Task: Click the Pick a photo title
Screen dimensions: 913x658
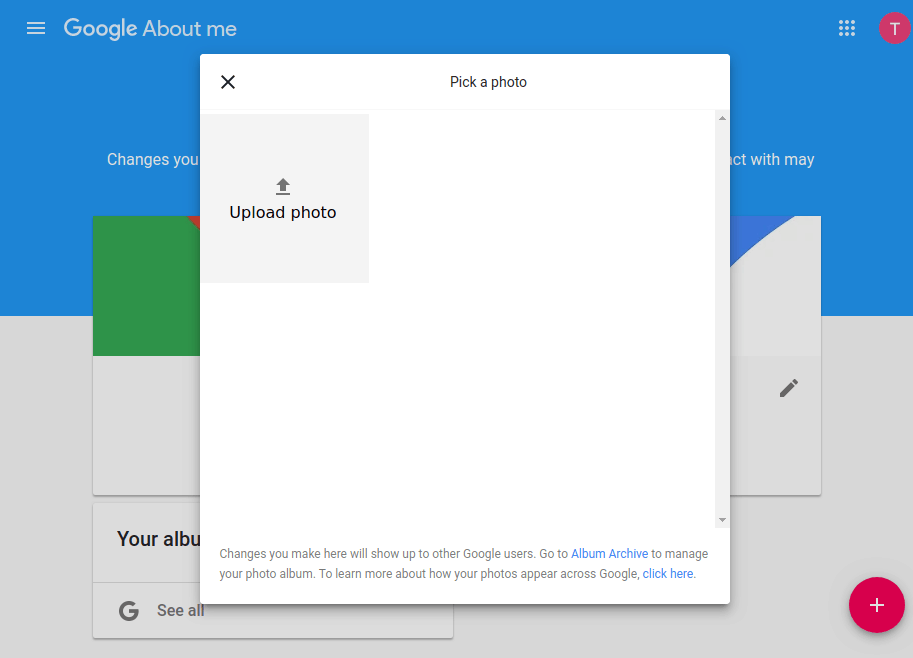Action: pos(488,82)
